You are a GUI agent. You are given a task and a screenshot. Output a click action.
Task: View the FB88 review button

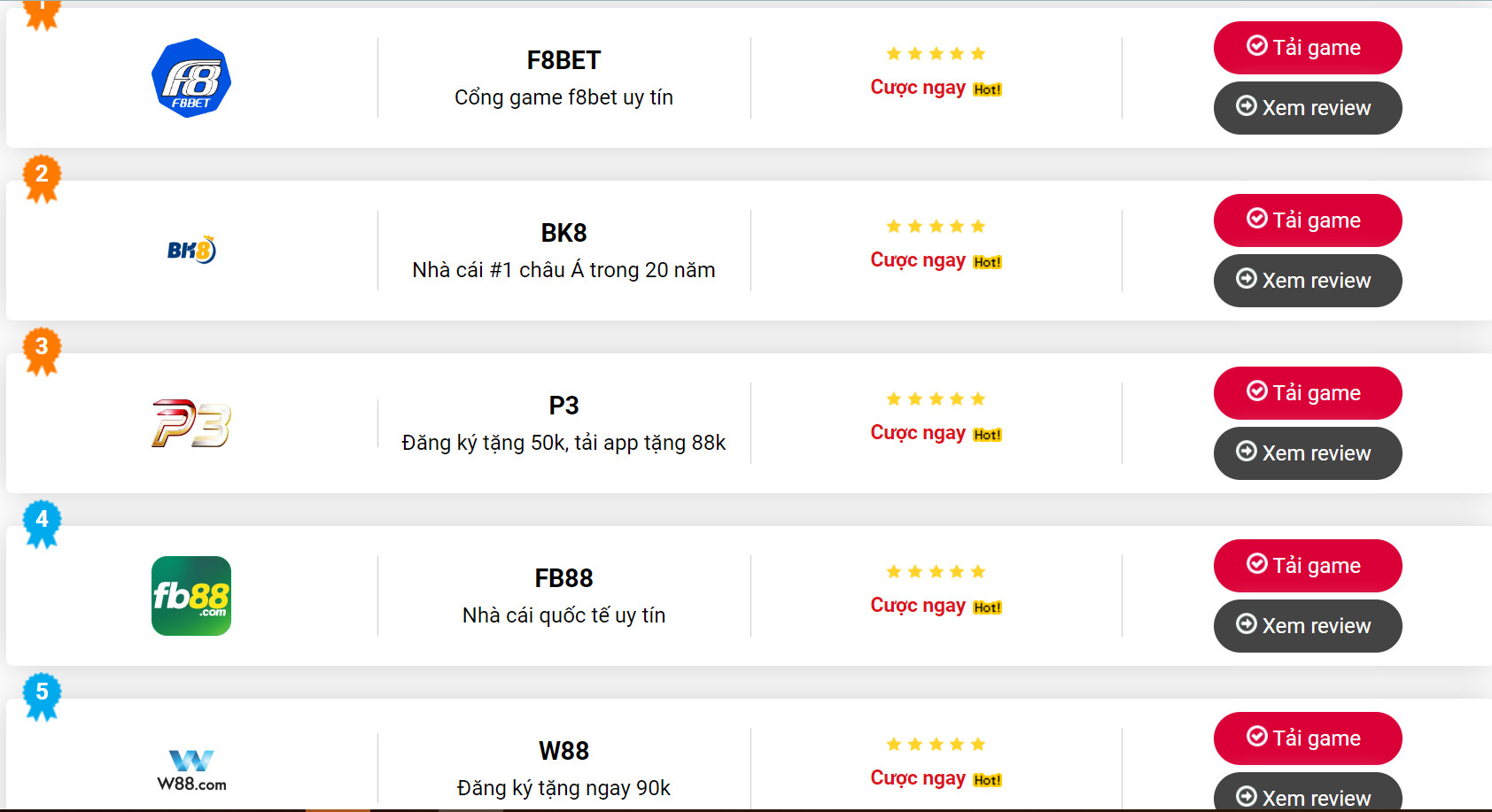pos(1307,626)
